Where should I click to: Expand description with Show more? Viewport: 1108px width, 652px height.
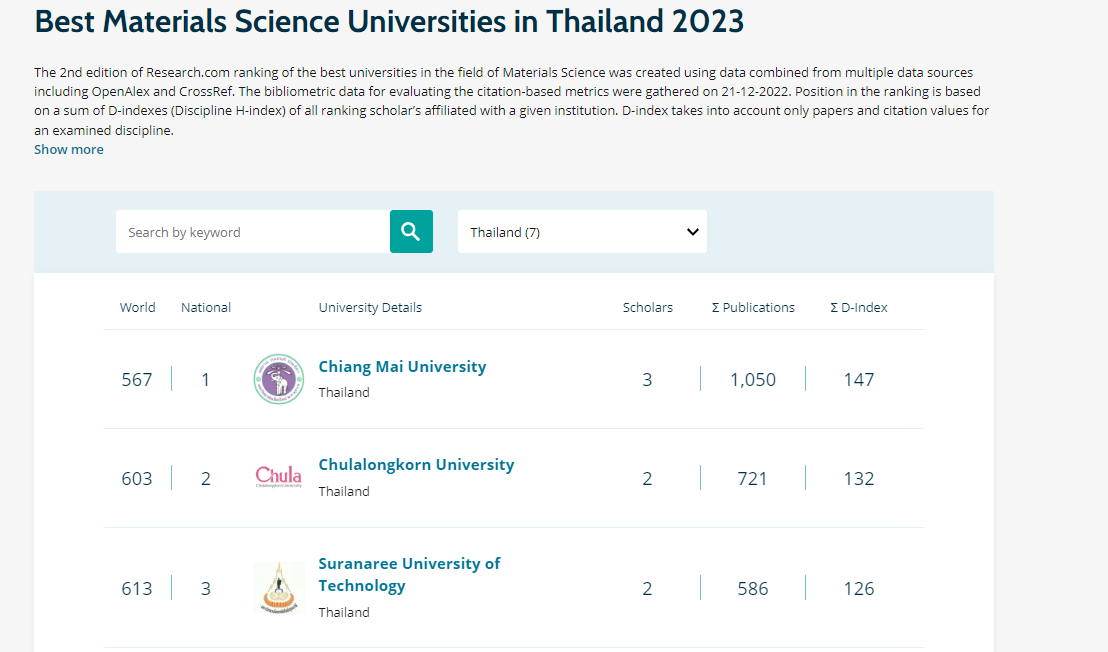click(x=69, y=150)
